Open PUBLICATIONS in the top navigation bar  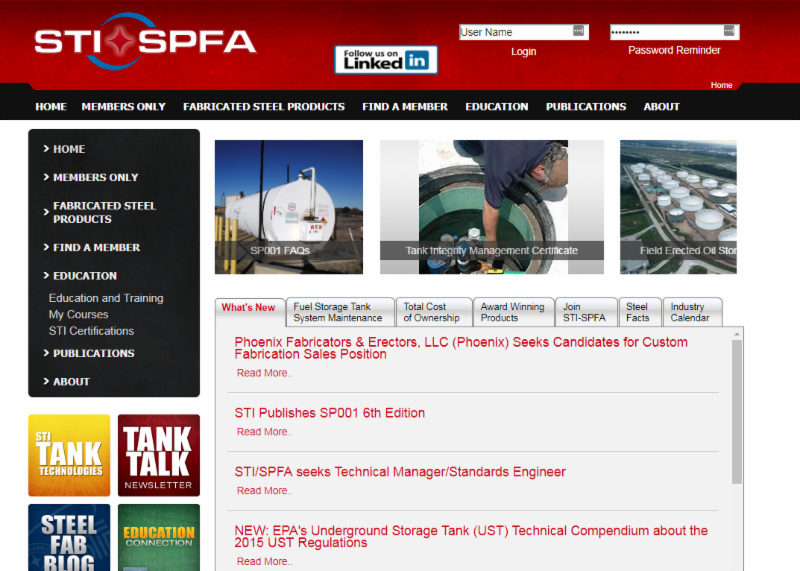[x=586, y=107]
